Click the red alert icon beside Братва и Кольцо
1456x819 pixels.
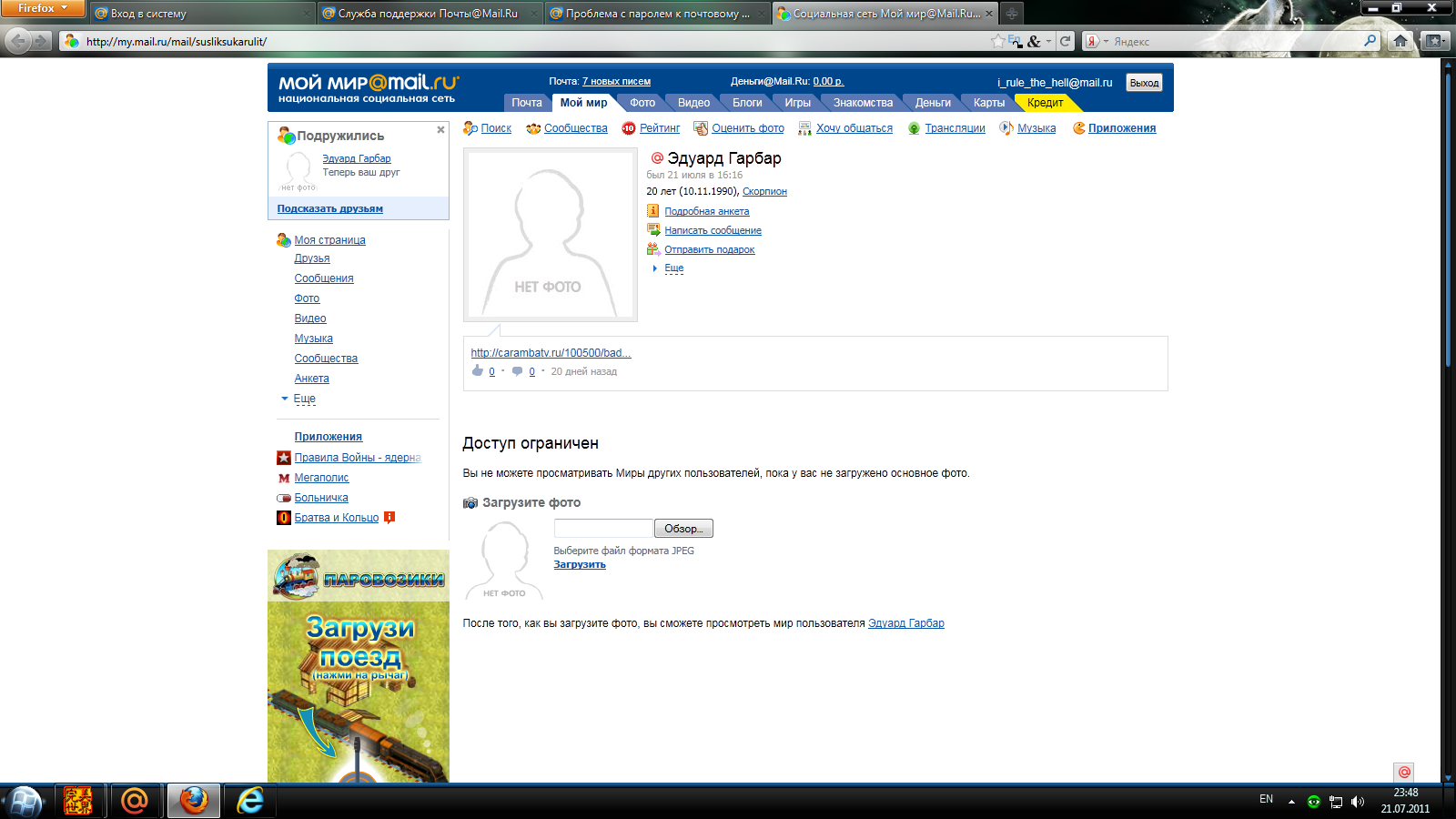point(389,517)
